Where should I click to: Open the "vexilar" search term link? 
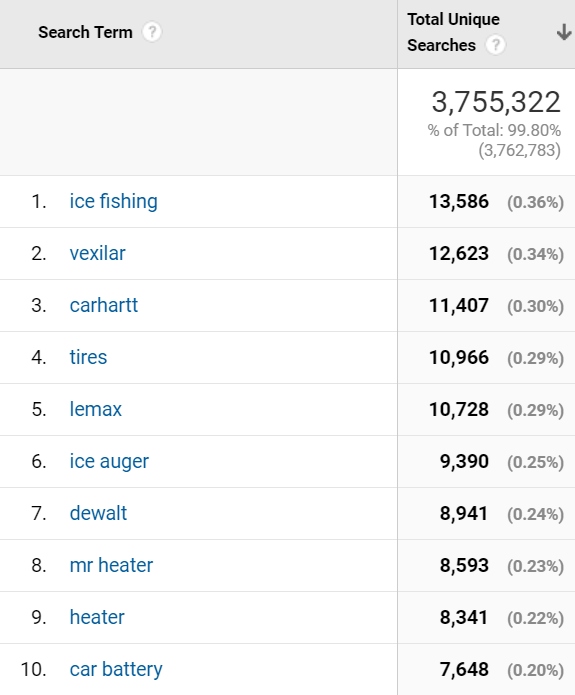click(x=98, y=254)
